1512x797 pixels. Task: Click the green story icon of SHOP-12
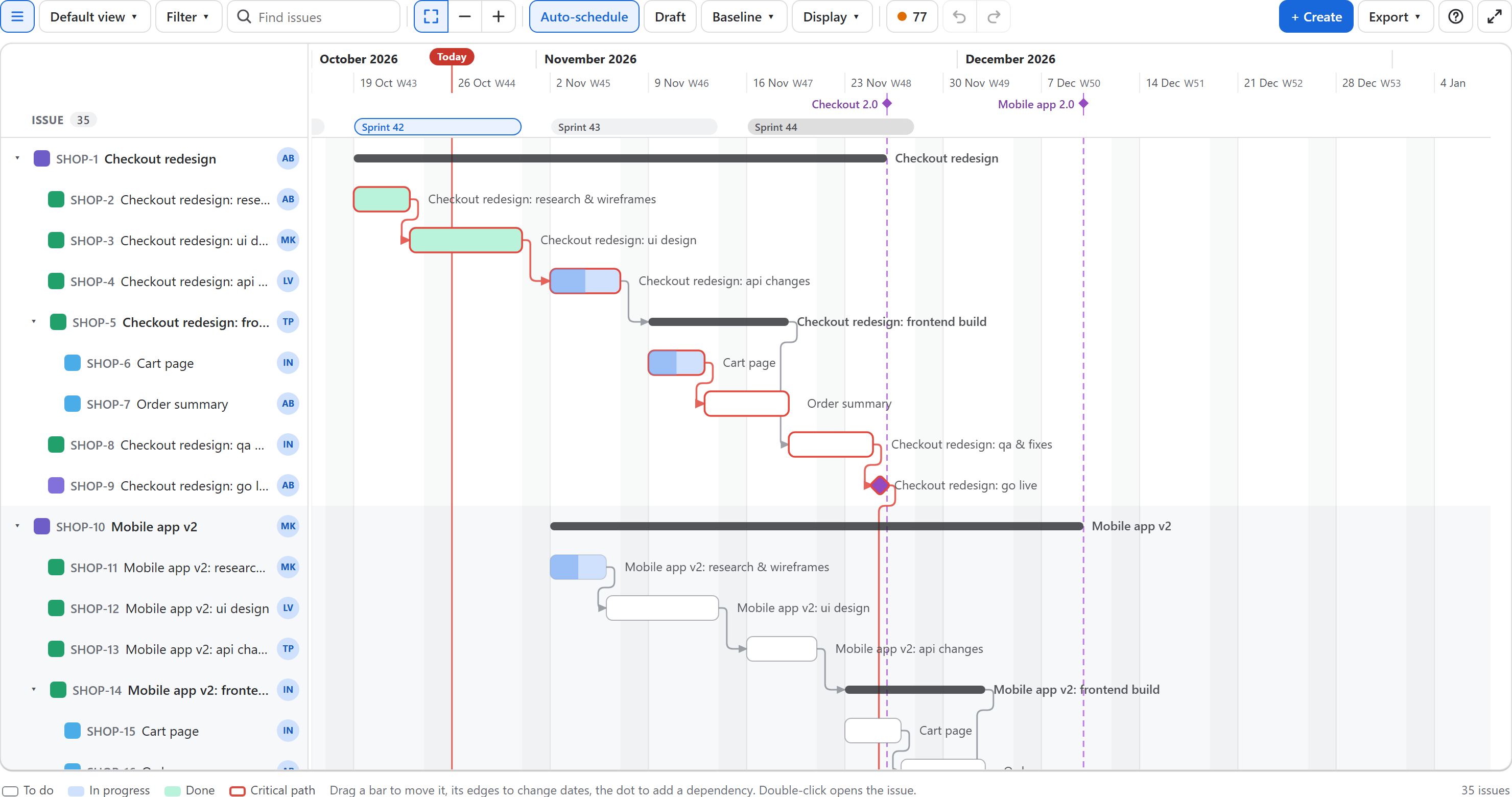56,608
